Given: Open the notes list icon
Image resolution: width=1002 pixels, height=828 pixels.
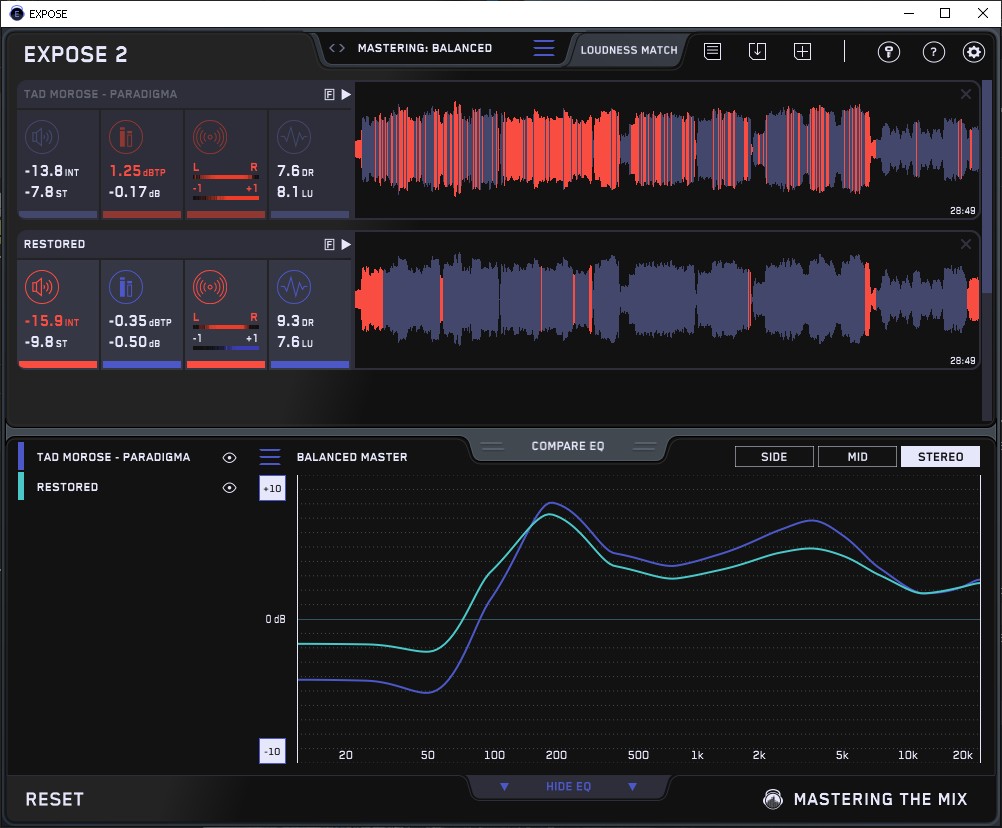Looking at the screenshot, I should (712, 51).
